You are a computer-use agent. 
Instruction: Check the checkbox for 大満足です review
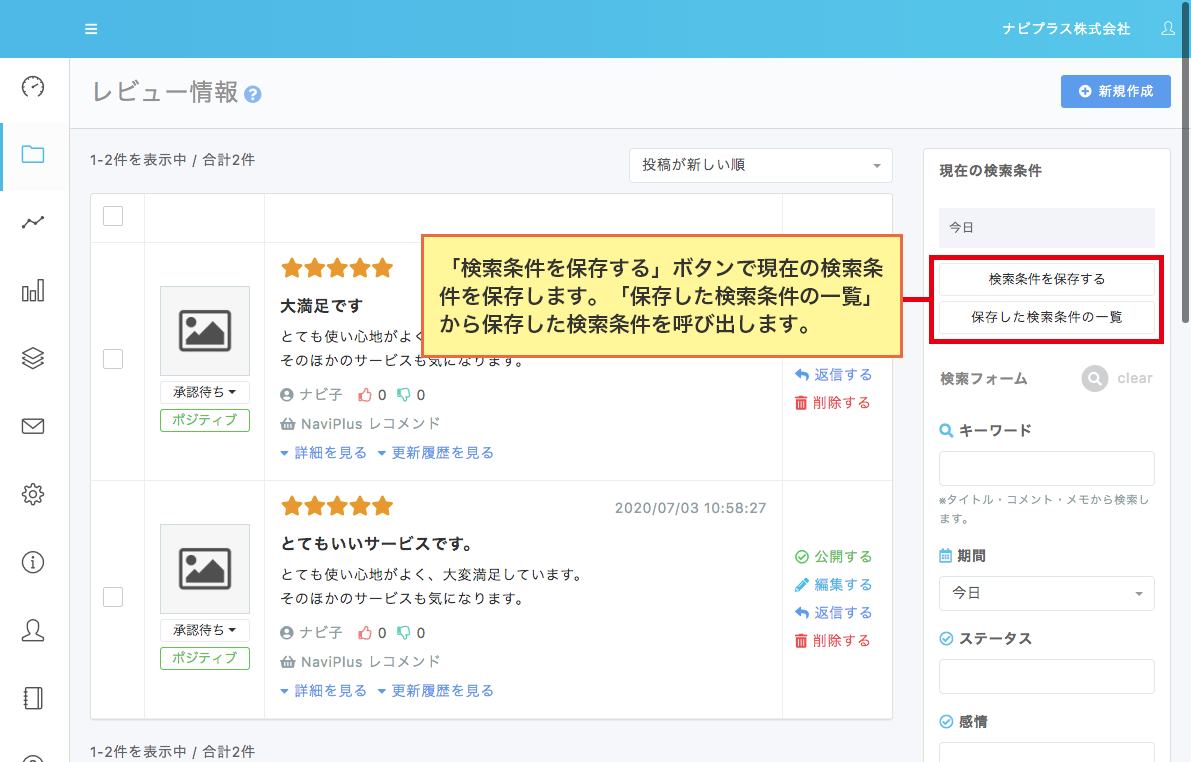point(113,359)
